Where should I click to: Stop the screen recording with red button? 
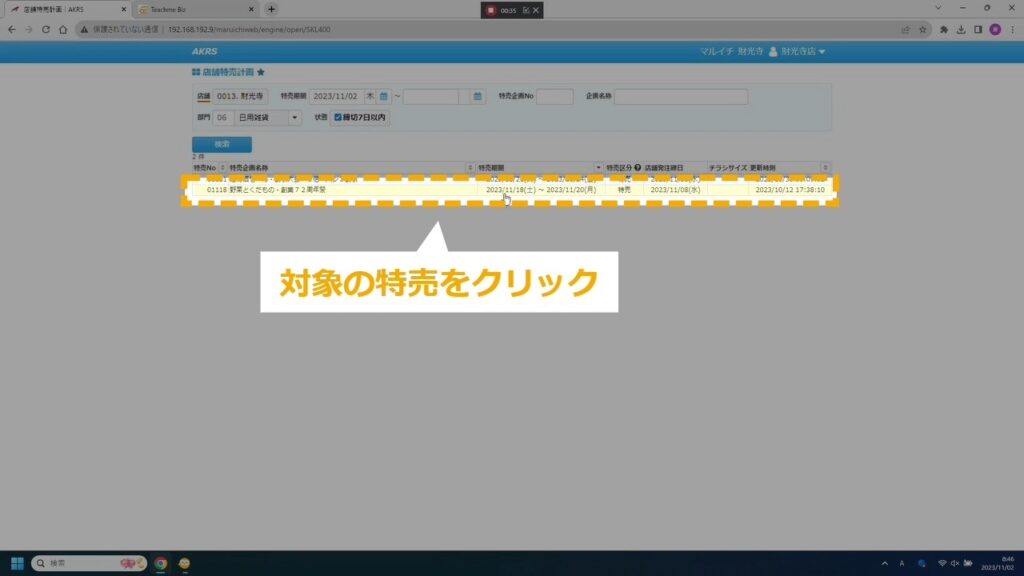[x=492, y=10]
